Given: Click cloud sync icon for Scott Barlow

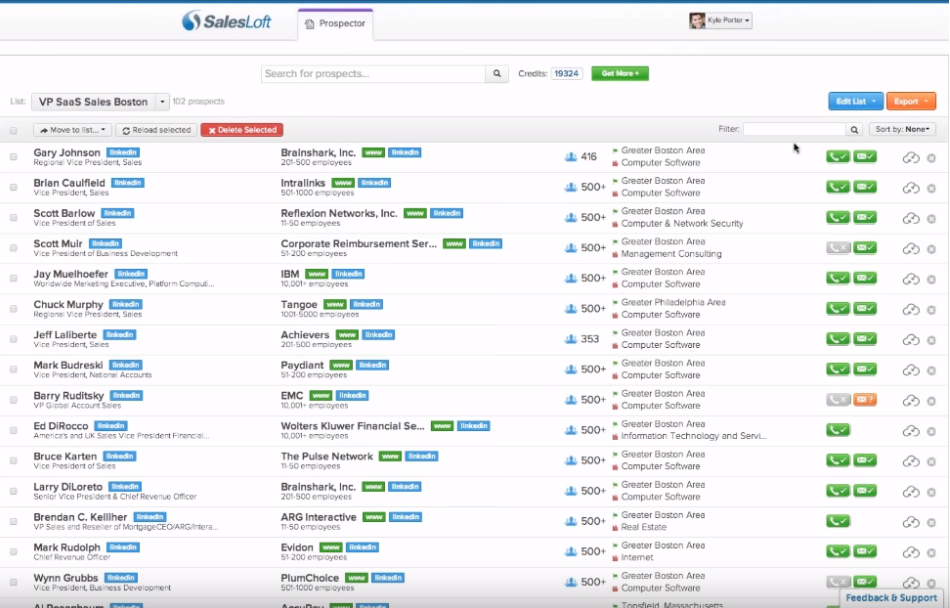Looking at the screenshot, I should 911,219.
